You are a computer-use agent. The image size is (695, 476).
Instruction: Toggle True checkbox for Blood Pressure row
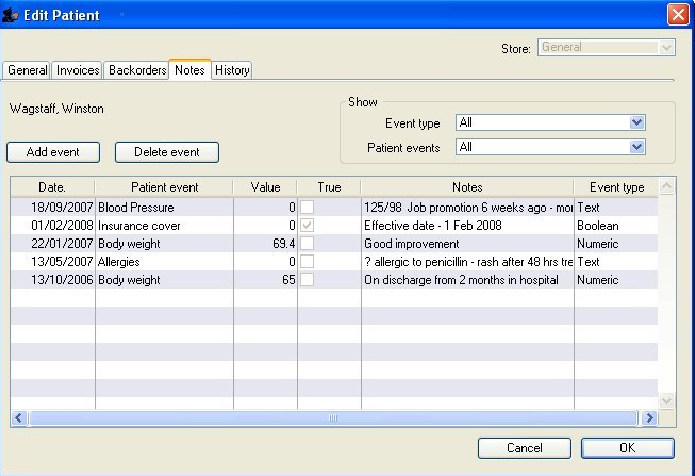pyautogui.click(x=308, y=207)
